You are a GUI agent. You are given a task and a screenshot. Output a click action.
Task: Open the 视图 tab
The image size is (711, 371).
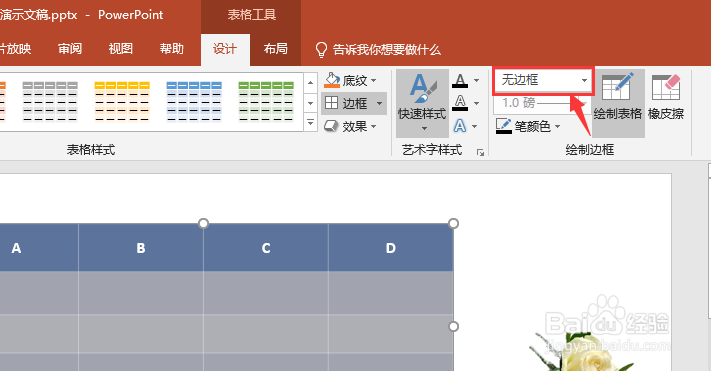coord(121,49)
